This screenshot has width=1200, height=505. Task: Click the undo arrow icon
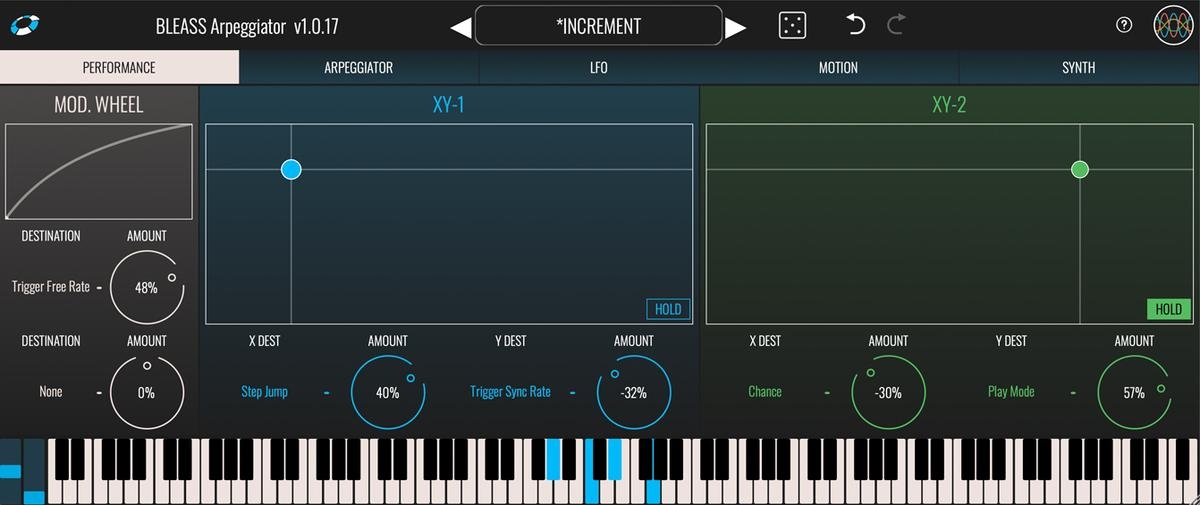(x=855, y=25)
